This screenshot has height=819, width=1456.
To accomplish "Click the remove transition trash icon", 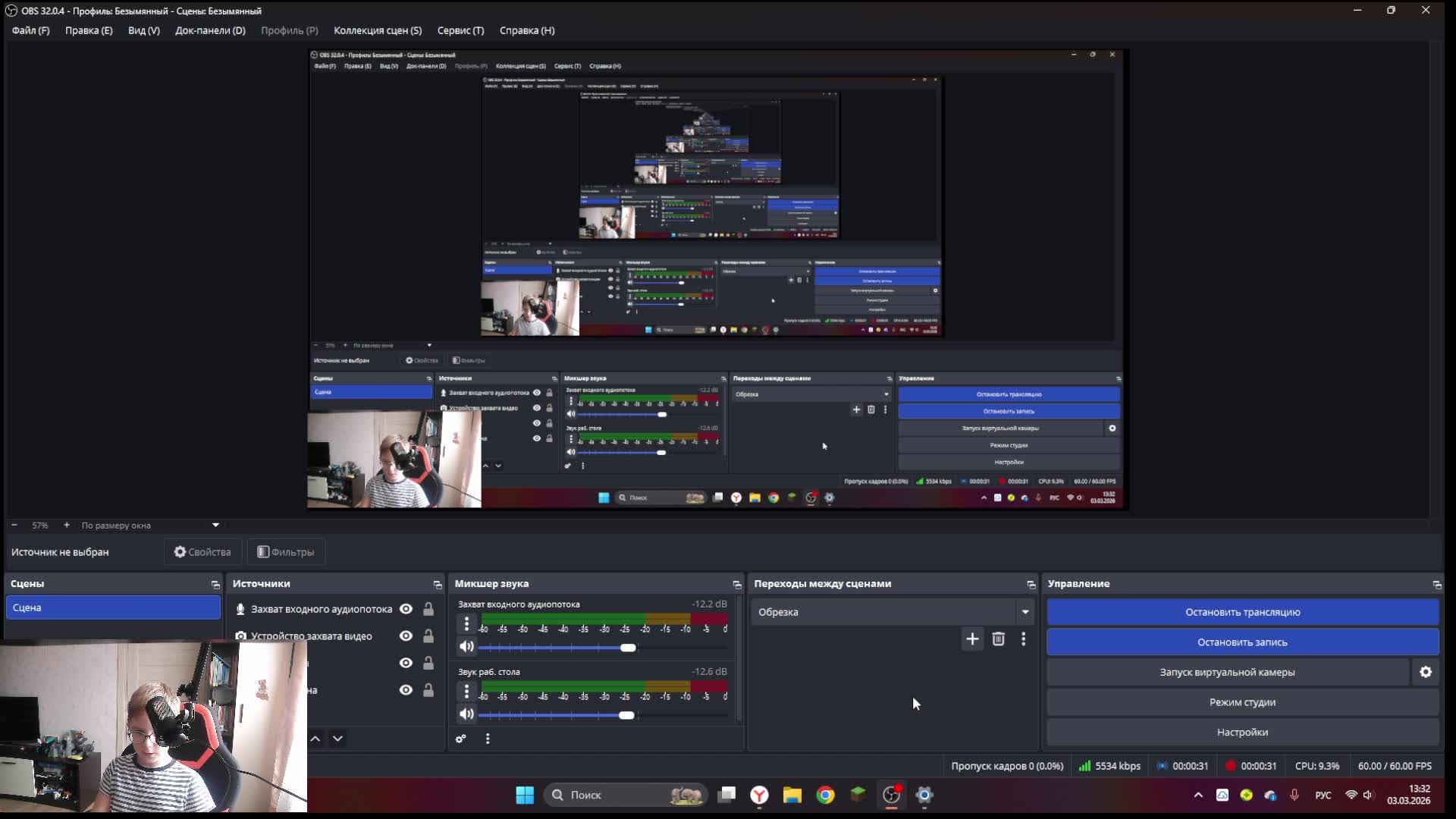I will point(998,639).
